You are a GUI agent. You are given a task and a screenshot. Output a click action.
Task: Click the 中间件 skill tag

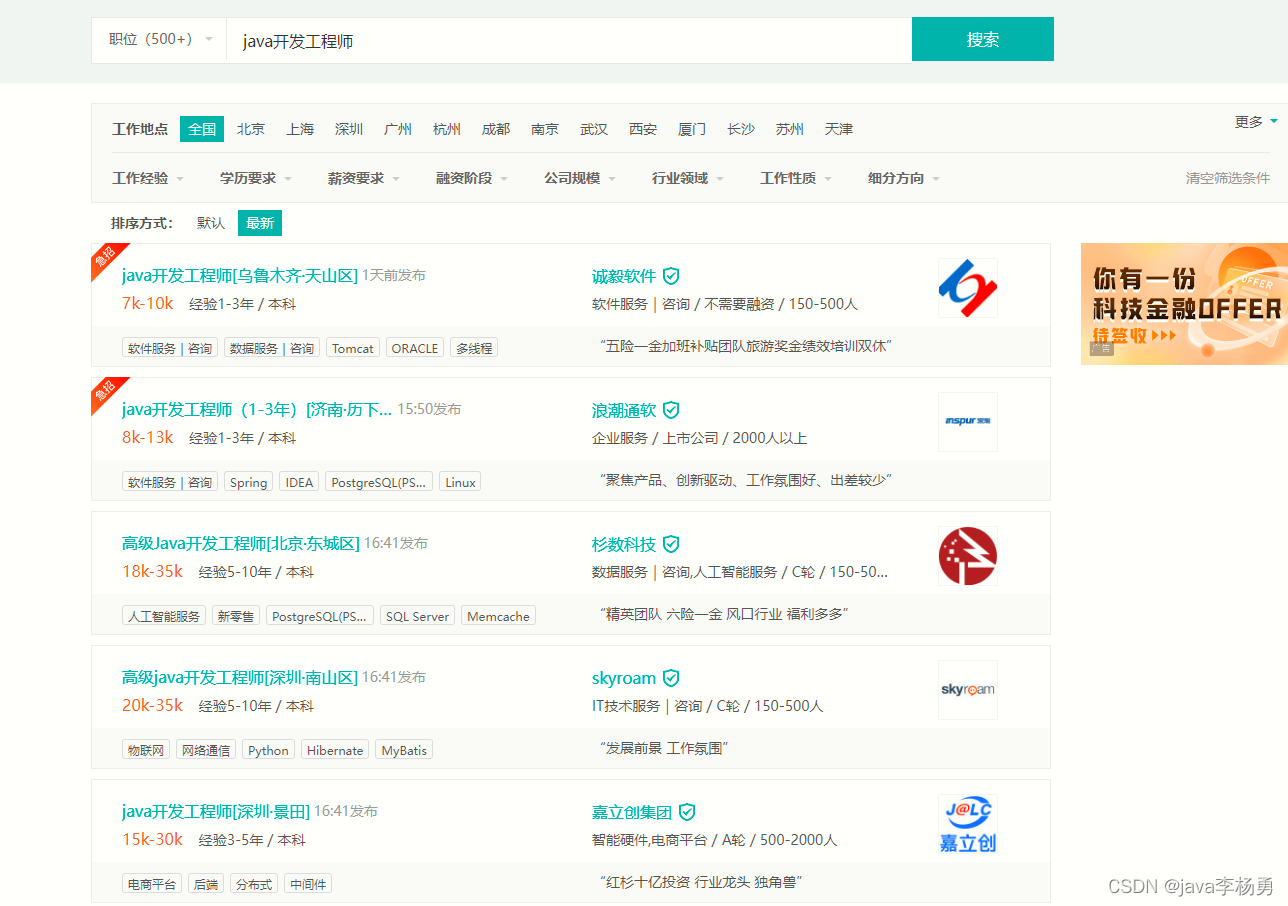click(x=308, y=884)
